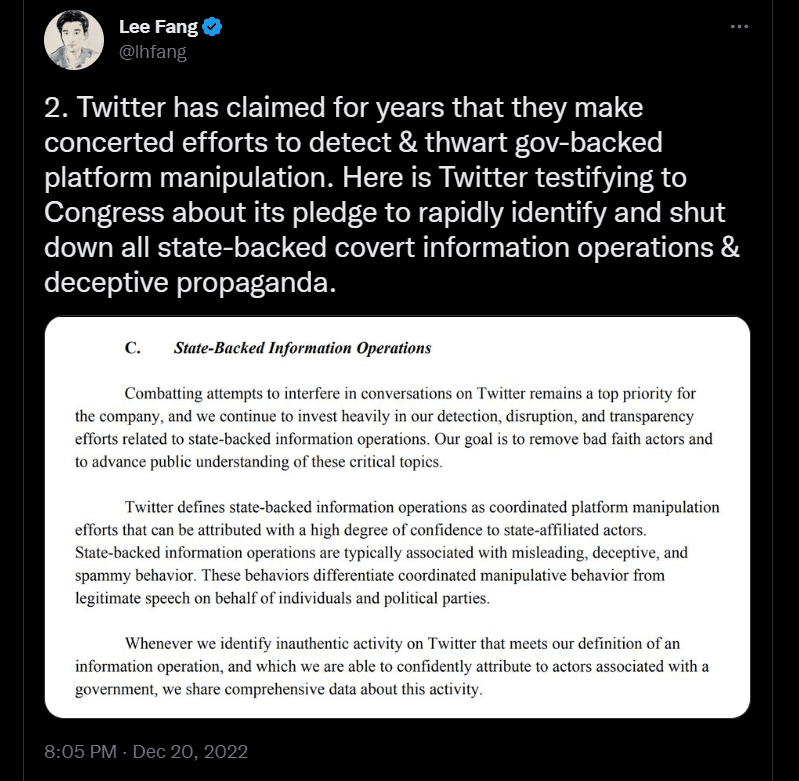The image size is (799, 781).
Task: Open the @lhfang handle link
Action: [x=152, y=52]
